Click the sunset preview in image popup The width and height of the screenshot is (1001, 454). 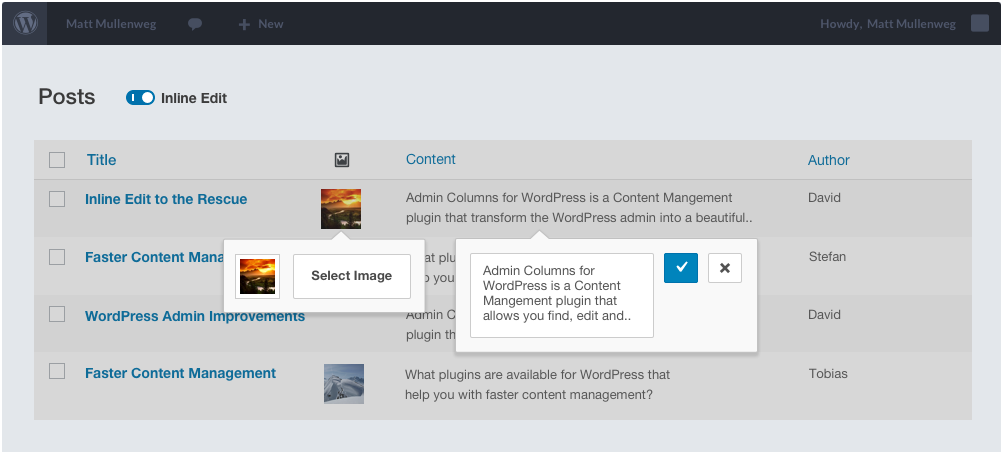coord(257,276)
